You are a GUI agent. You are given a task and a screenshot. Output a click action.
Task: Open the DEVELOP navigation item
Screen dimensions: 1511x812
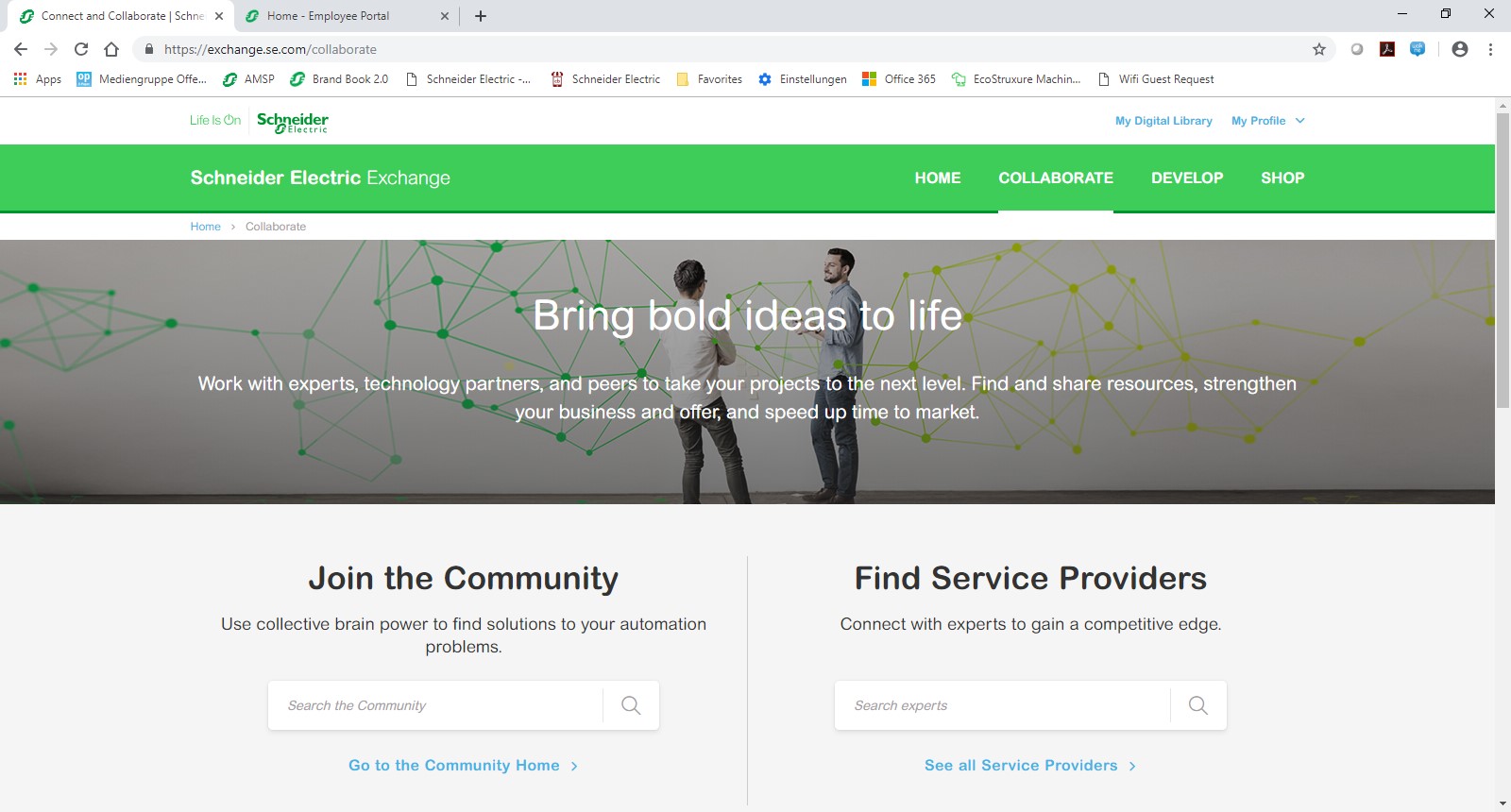(1187, 178)
